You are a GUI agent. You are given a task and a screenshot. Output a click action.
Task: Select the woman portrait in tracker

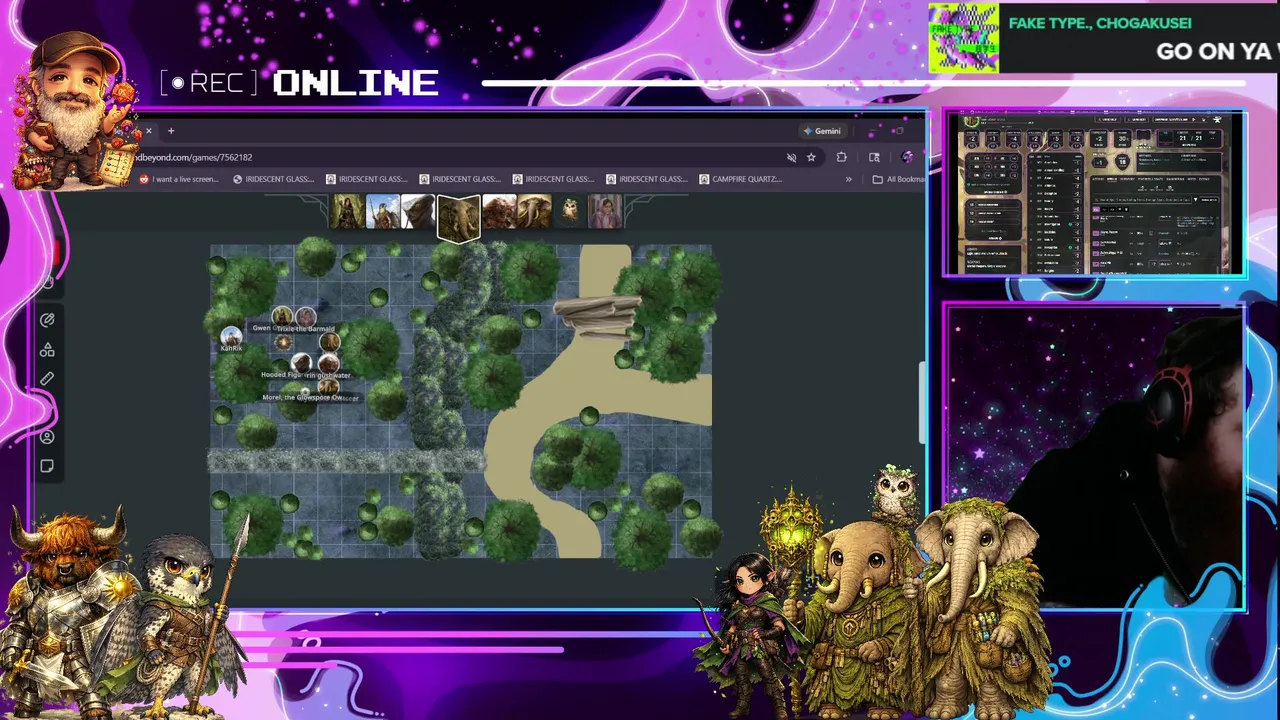coord(605,211)
